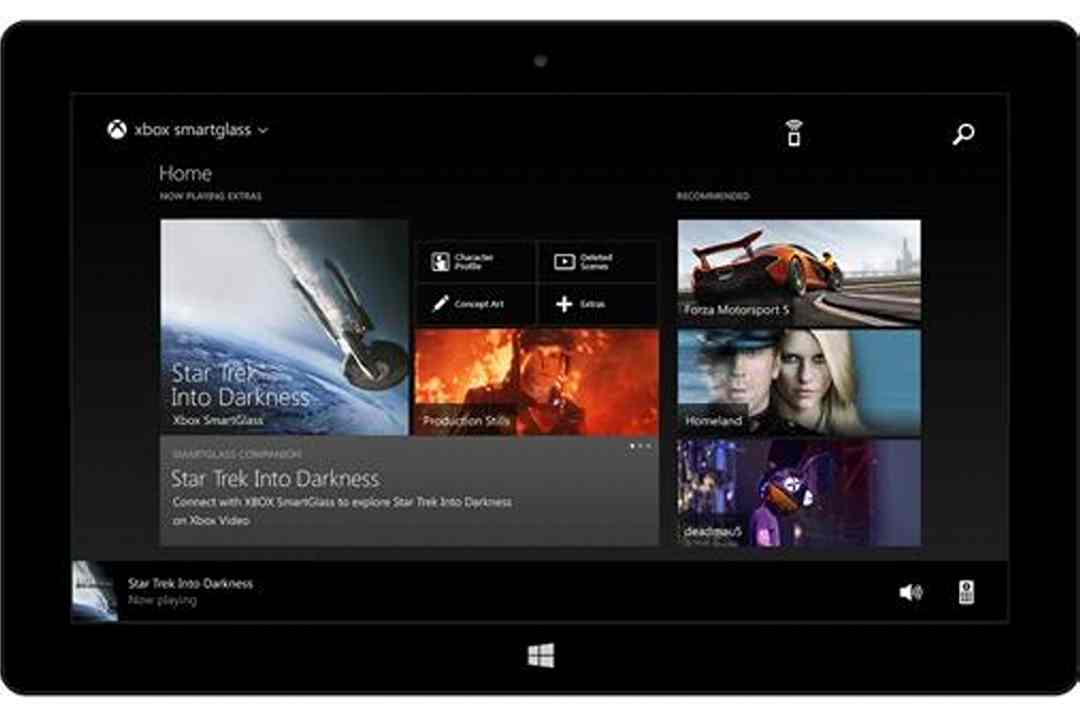Click the volume speaker icon

[x=911, y=592]
